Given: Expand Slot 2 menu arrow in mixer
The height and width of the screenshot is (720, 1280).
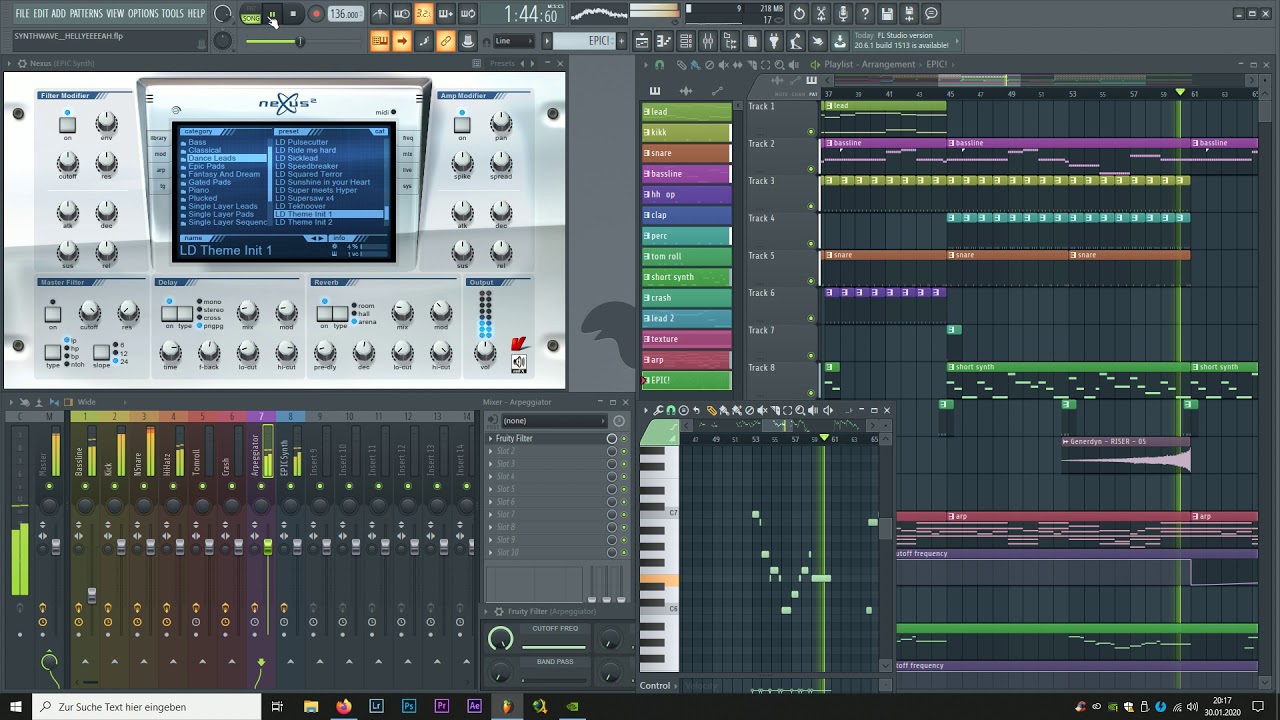Looking at the screenshot, I should coord(491,451).
